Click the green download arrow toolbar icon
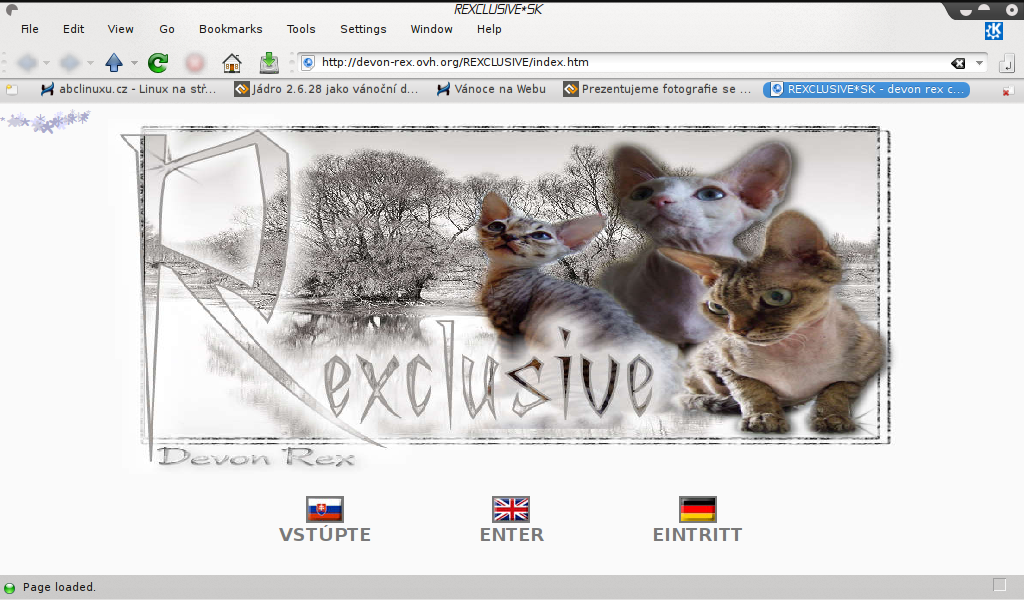The image size is (1024, 600). 269,63
